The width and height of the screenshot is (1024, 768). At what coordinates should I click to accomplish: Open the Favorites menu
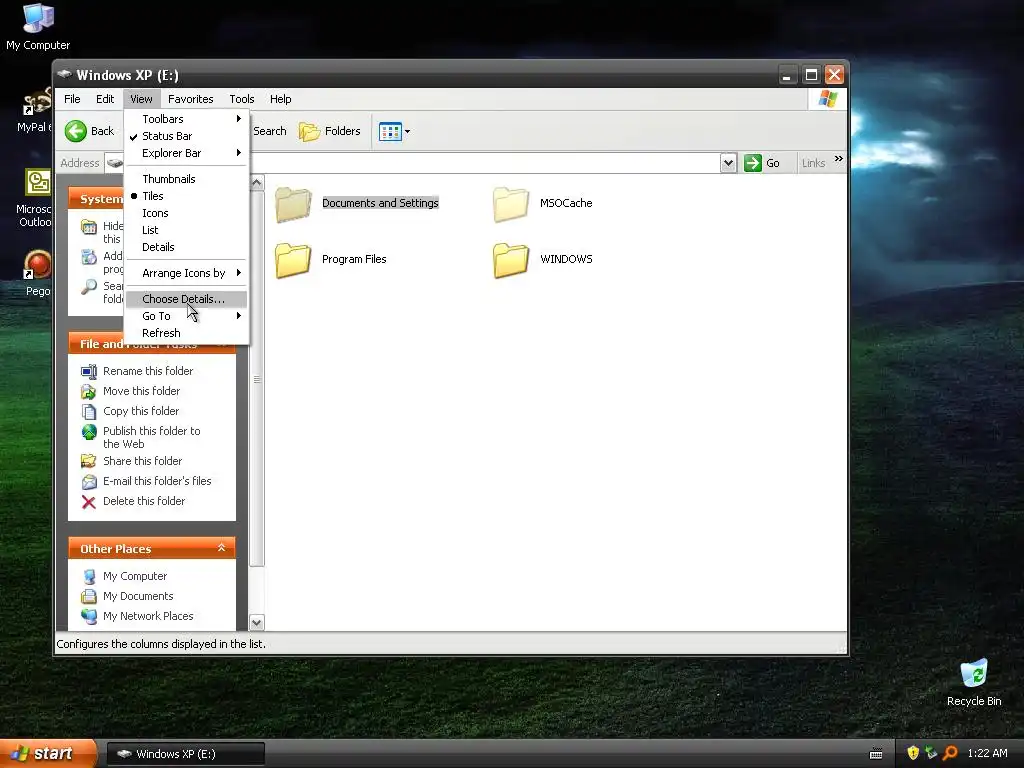coord(191,99)
